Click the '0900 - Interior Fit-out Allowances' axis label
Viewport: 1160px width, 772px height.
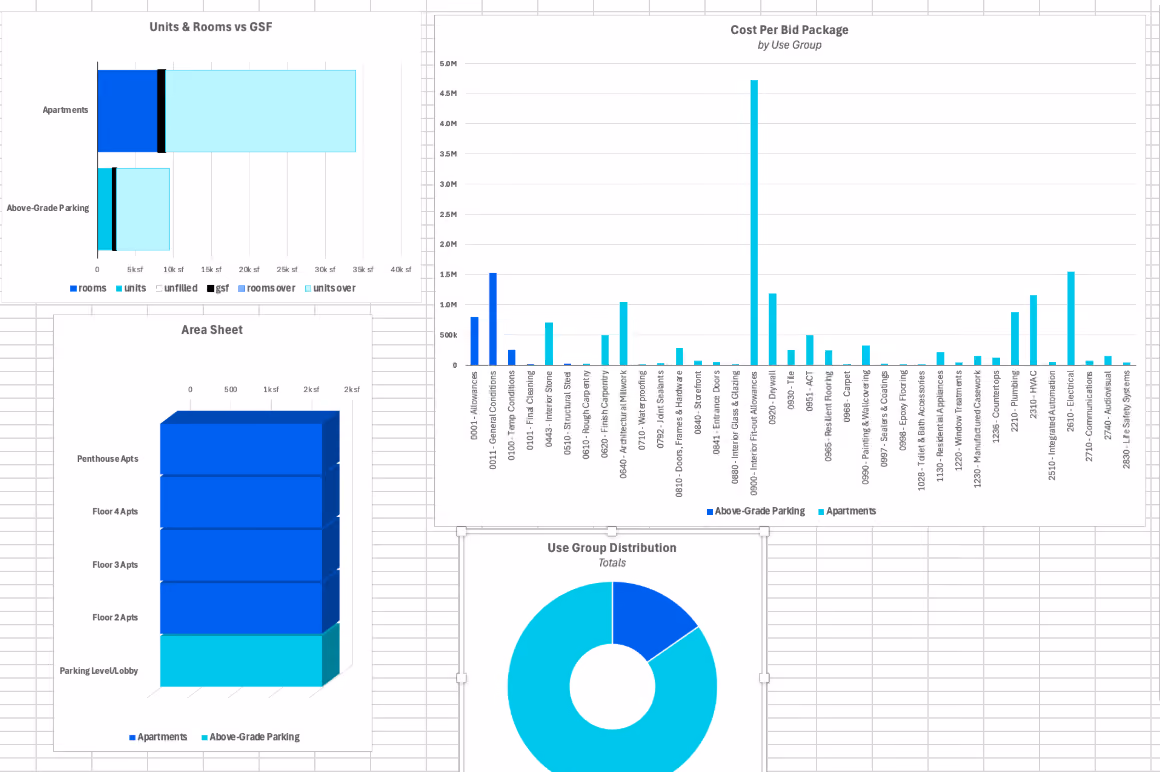[x=754, y=433]
